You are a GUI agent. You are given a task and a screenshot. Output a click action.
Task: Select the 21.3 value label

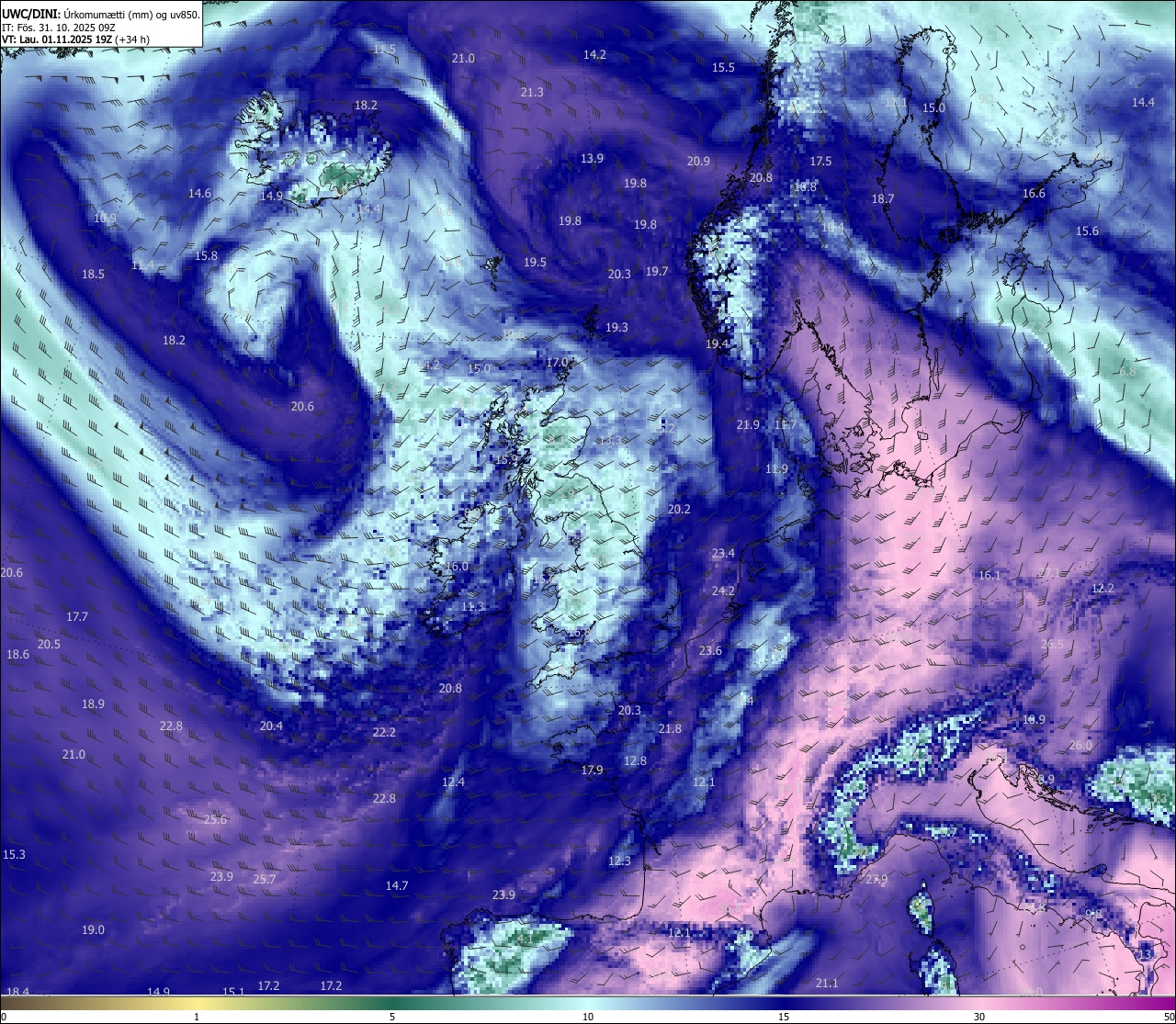531,93
